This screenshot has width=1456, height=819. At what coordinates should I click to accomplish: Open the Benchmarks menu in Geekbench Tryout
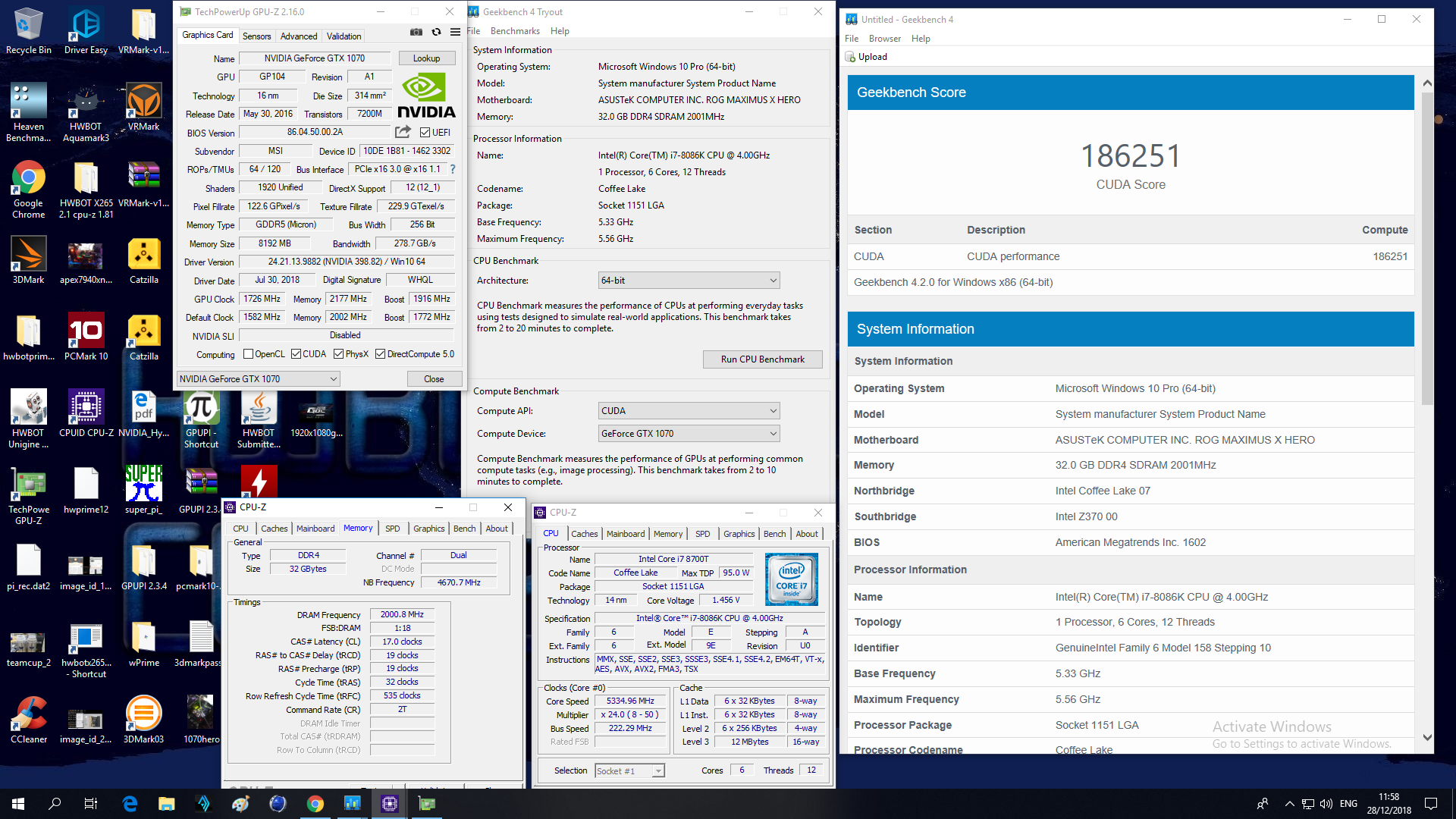(515, 31)
